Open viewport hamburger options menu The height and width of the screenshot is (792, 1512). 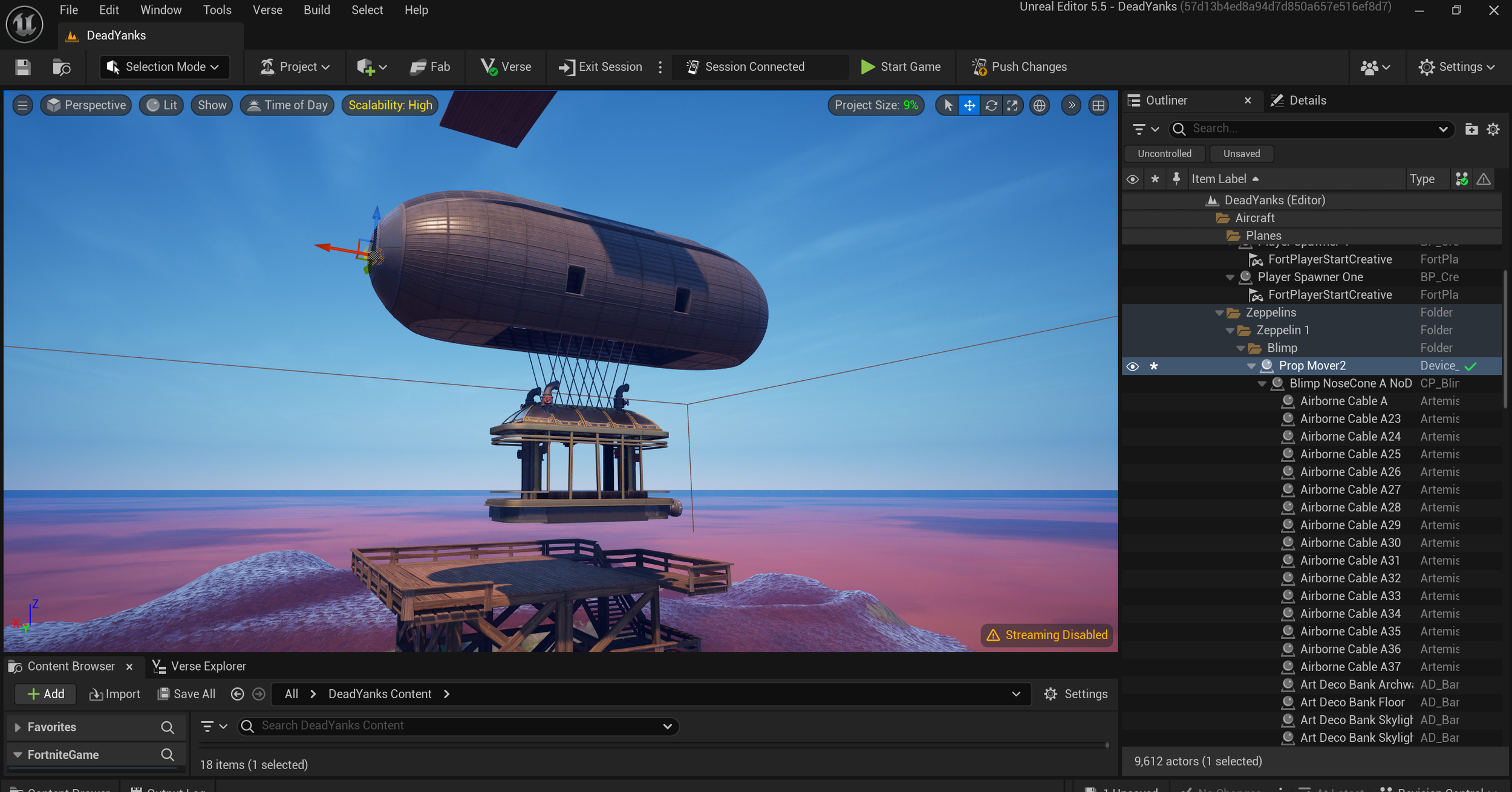(x=22, y=105)
